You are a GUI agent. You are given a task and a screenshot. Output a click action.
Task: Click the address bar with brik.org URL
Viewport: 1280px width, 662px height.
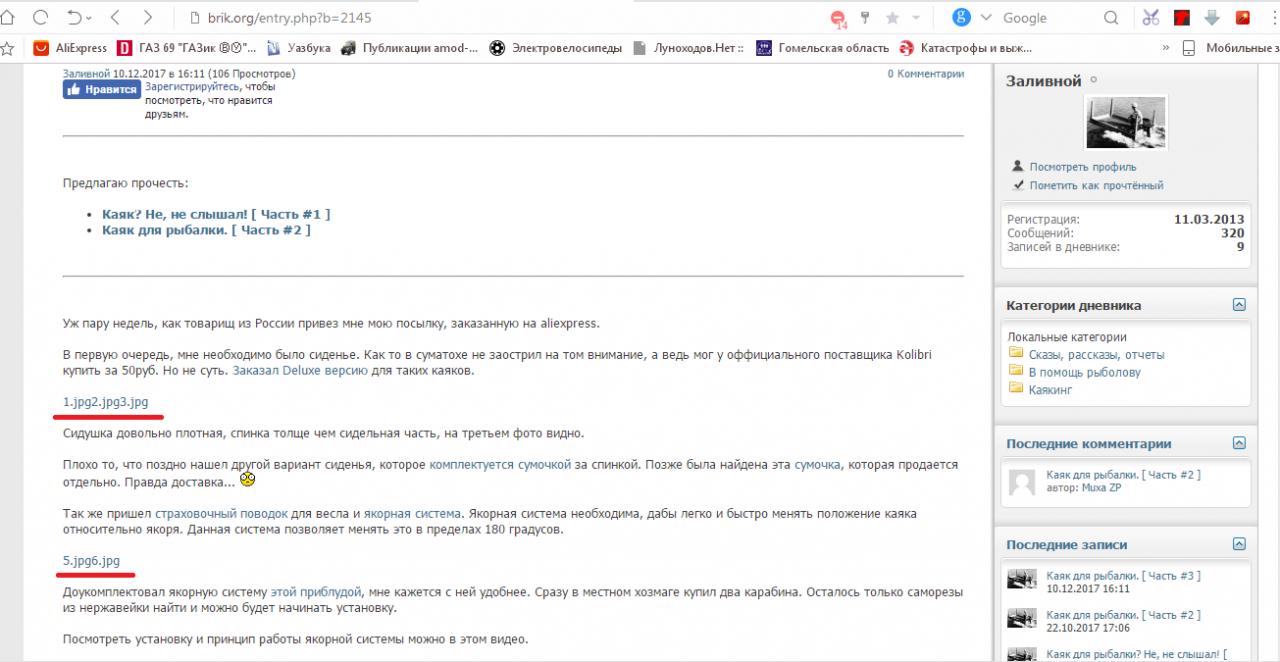500,18
